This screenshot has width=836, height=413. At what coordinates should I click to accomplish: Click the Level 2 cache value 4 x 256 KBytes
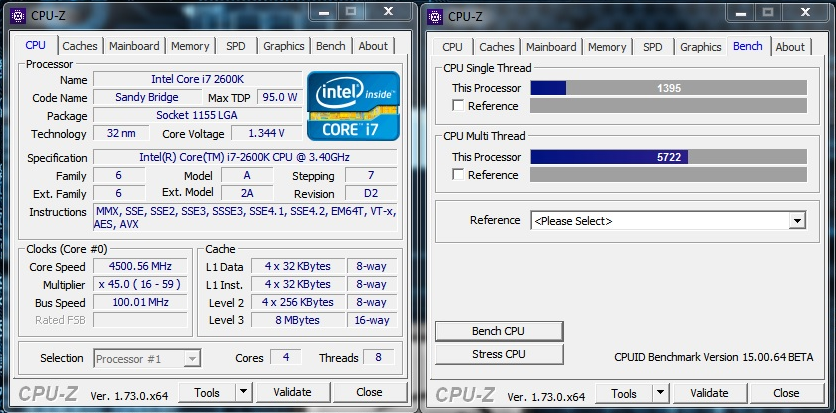click(298, 302)
